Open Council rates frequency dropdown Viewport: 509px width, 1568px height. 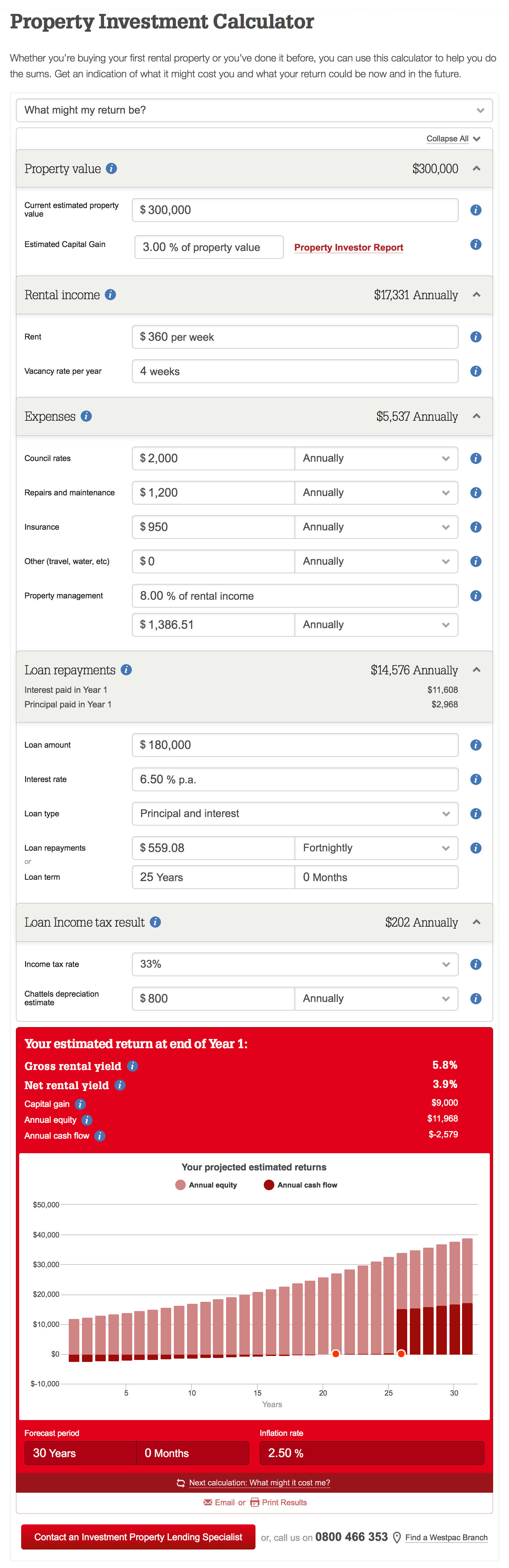point(376,458)
